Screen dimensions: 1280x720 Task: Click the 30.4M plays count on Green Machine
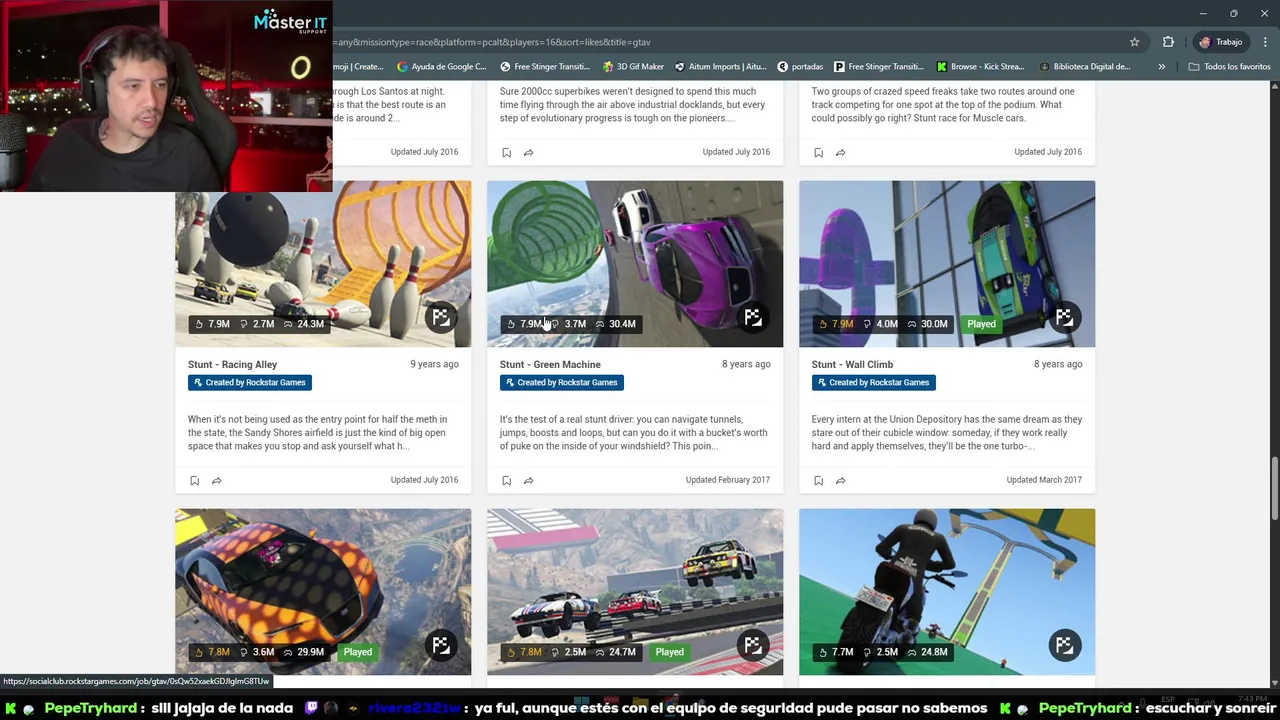(x=615, y=324)
